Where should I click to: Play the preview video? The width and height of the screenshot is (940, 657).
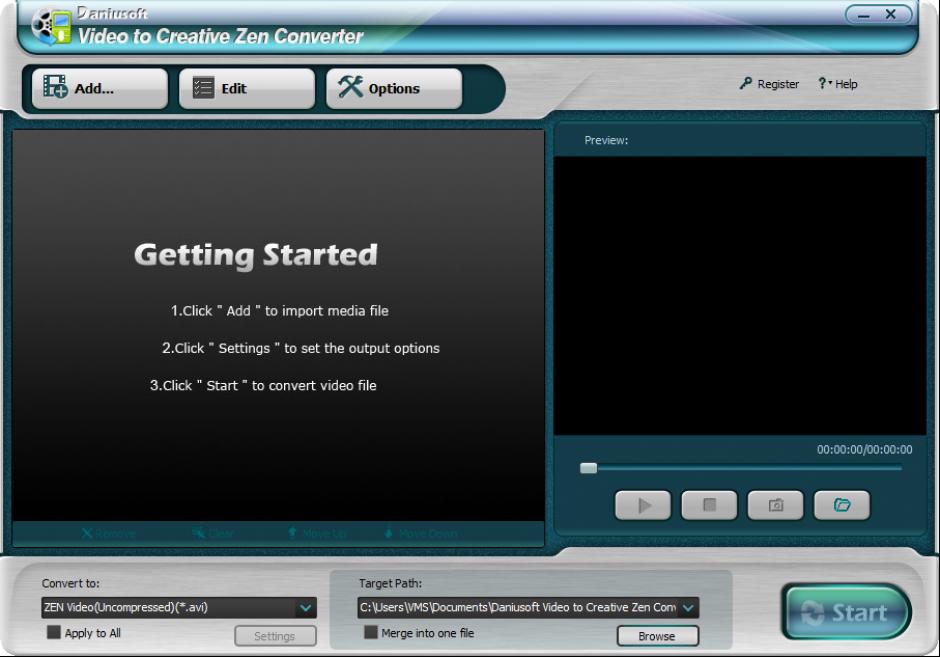pyautogui.click(x=643, y=505)
